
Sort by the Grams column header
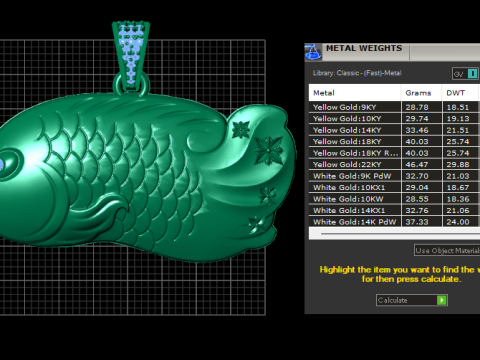(x=421, y=93)
